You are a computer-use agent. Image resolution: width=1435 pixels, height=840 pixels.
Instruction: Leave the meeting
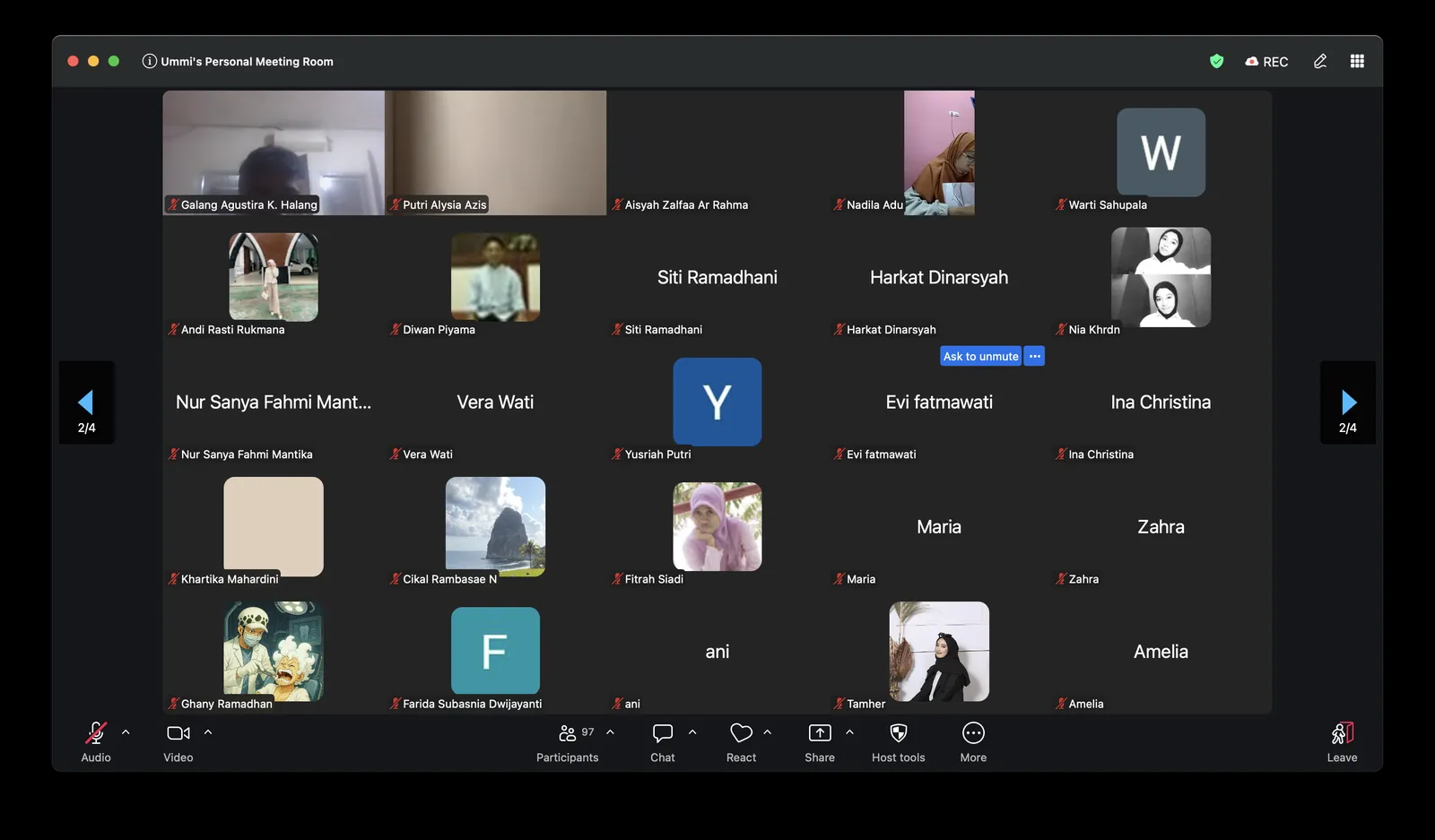click(x=1342, y=743)
